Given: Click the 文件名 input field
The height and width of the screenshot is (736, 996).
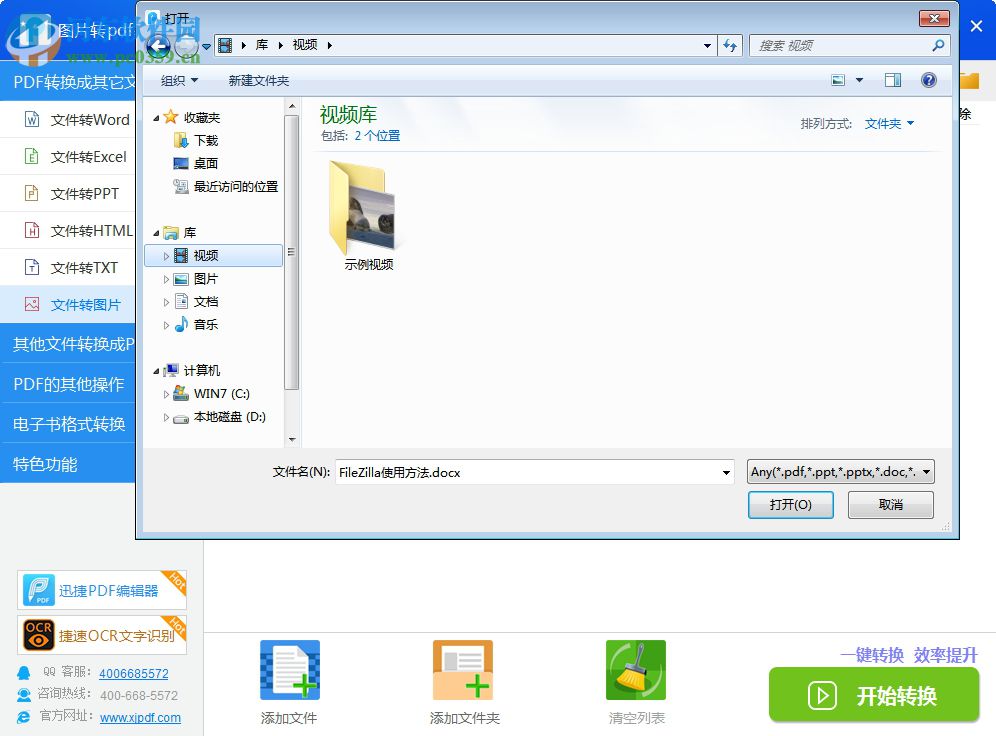Looking at the screenshot, I should [534, 472].
